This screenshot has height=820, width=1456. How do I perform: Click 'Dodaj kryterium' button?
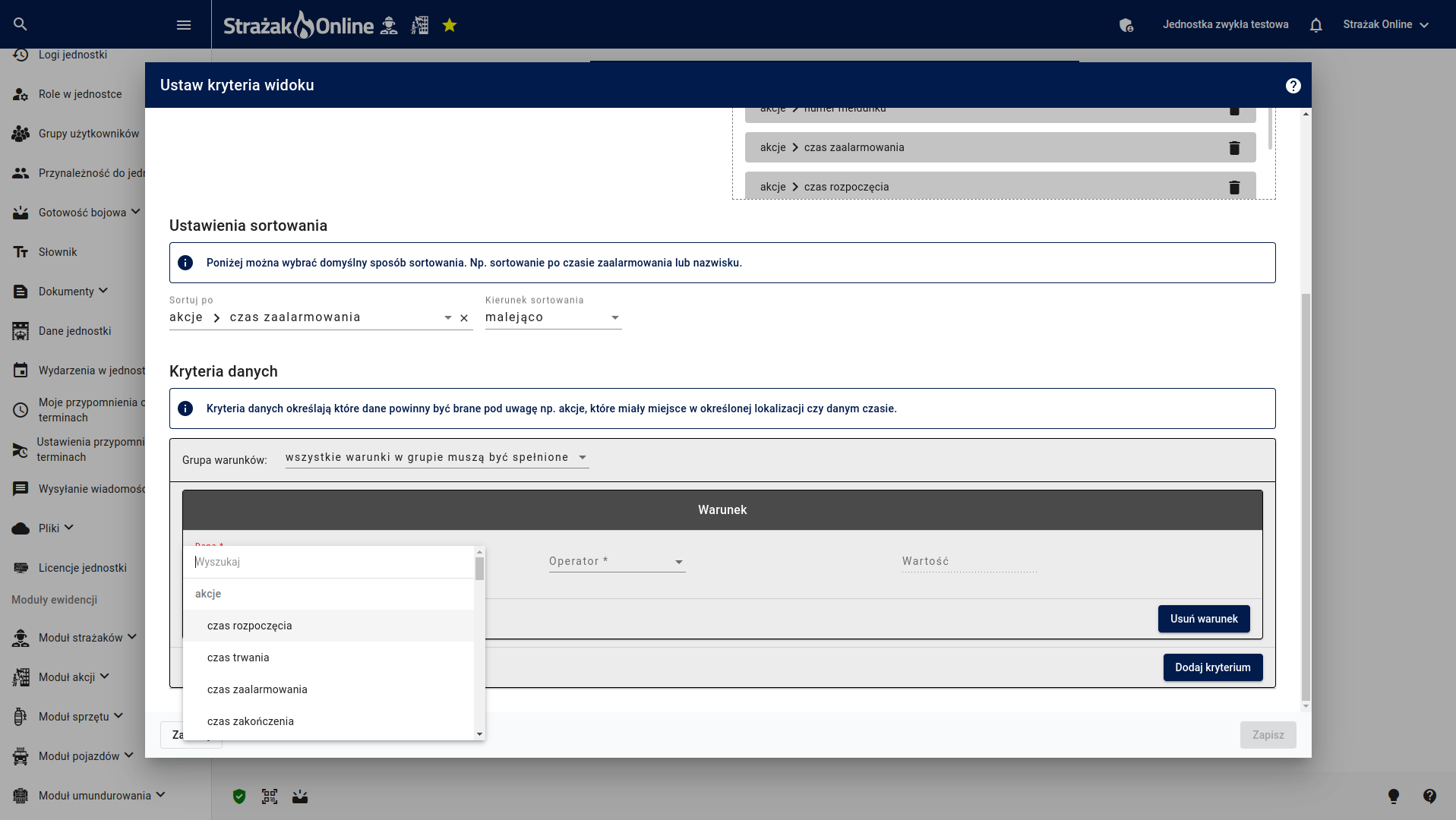click(1213, 667)
